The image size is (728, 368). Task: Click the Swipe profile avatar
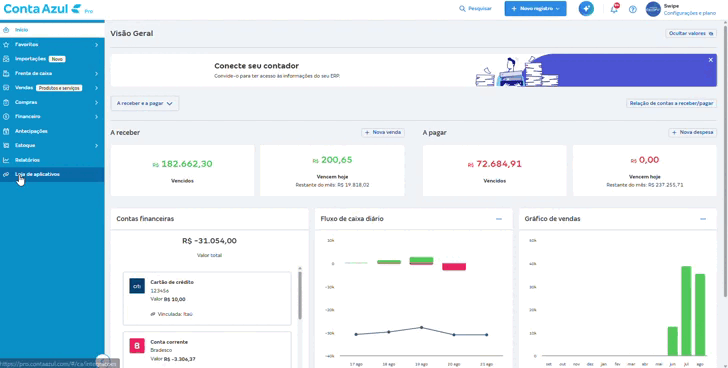653,9
